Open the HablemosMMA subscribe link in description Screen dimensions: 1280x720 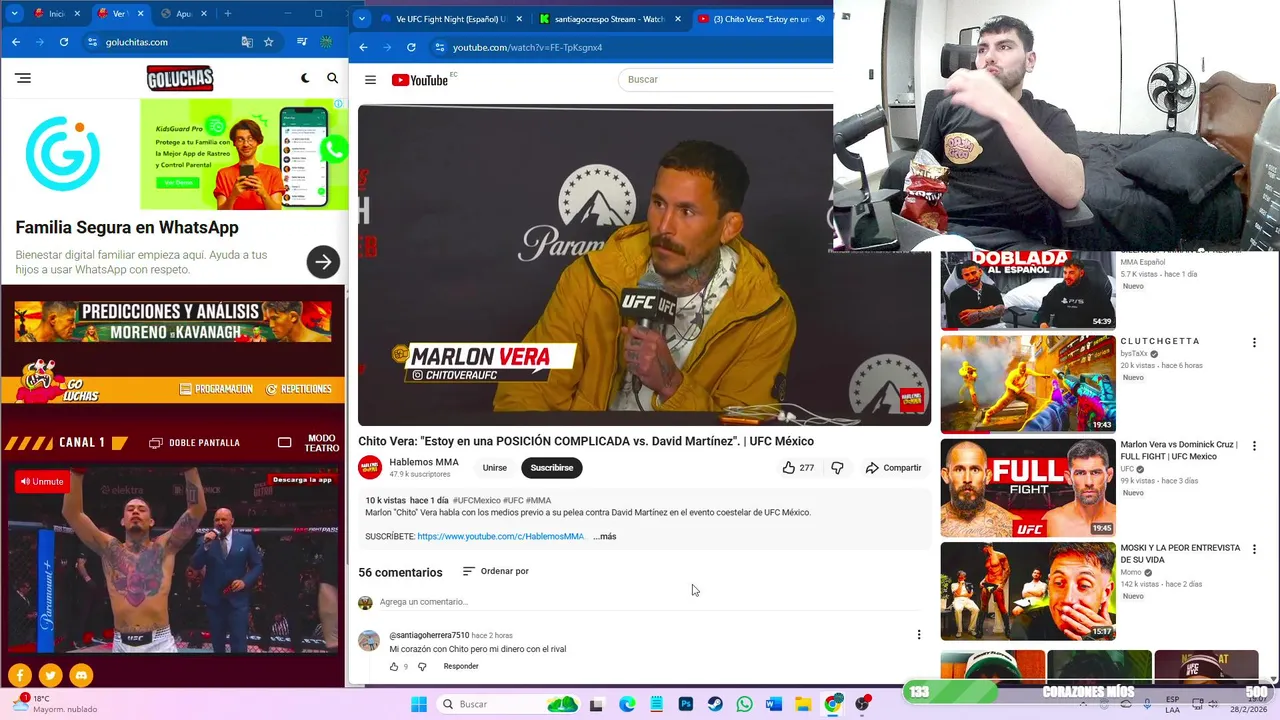coord(501,537)
